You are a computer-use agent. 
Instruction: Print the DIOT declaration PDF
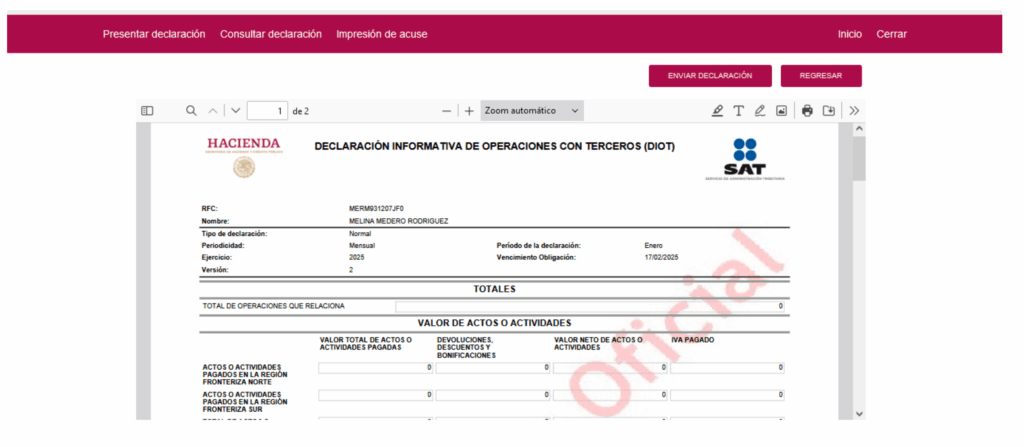tap(807, 111)
